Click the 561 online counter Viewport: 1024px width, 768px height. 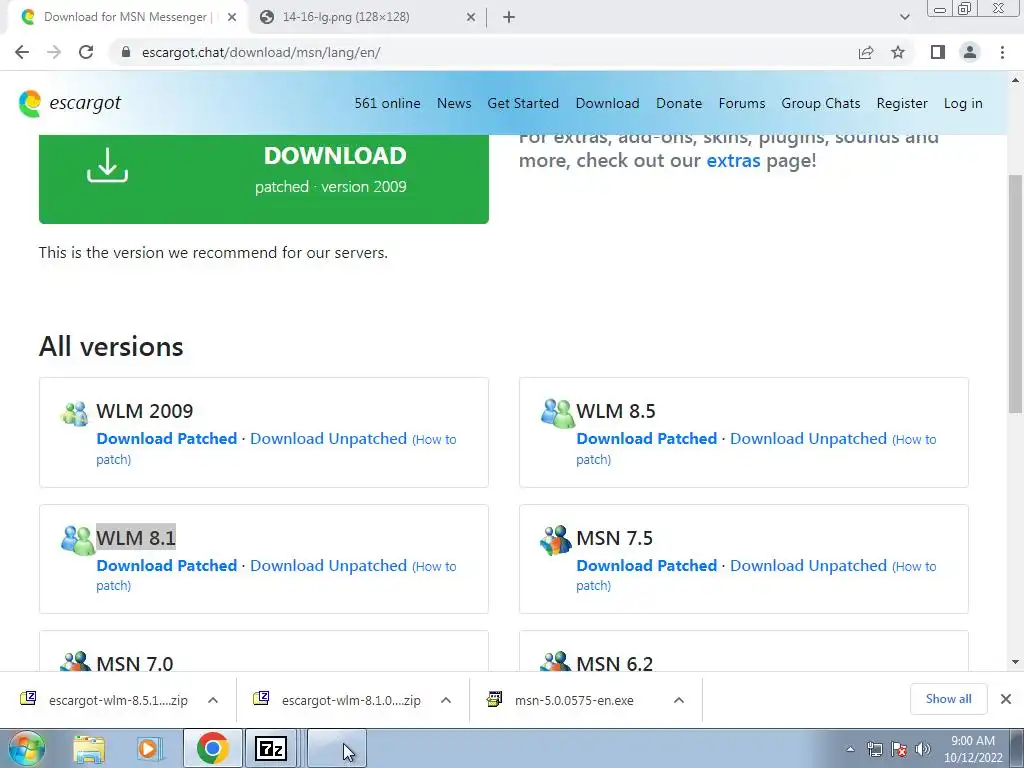(x=387, y=103)
